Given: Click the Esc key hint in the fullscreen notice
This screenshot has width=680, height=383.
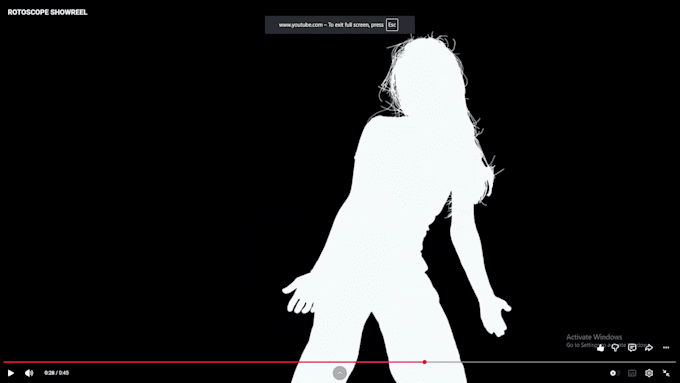Looking at the screenshot, I should click(x=392, y=25).
